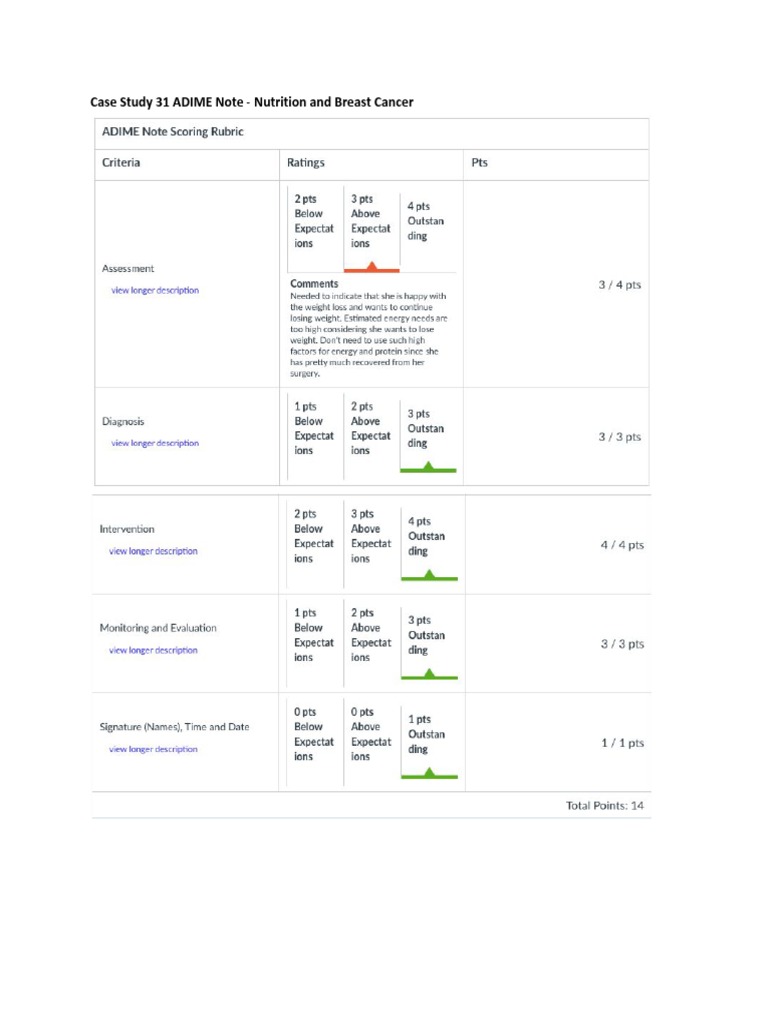Select Signature's 1 pts Outstanding rating

click(x=426, y=734)
